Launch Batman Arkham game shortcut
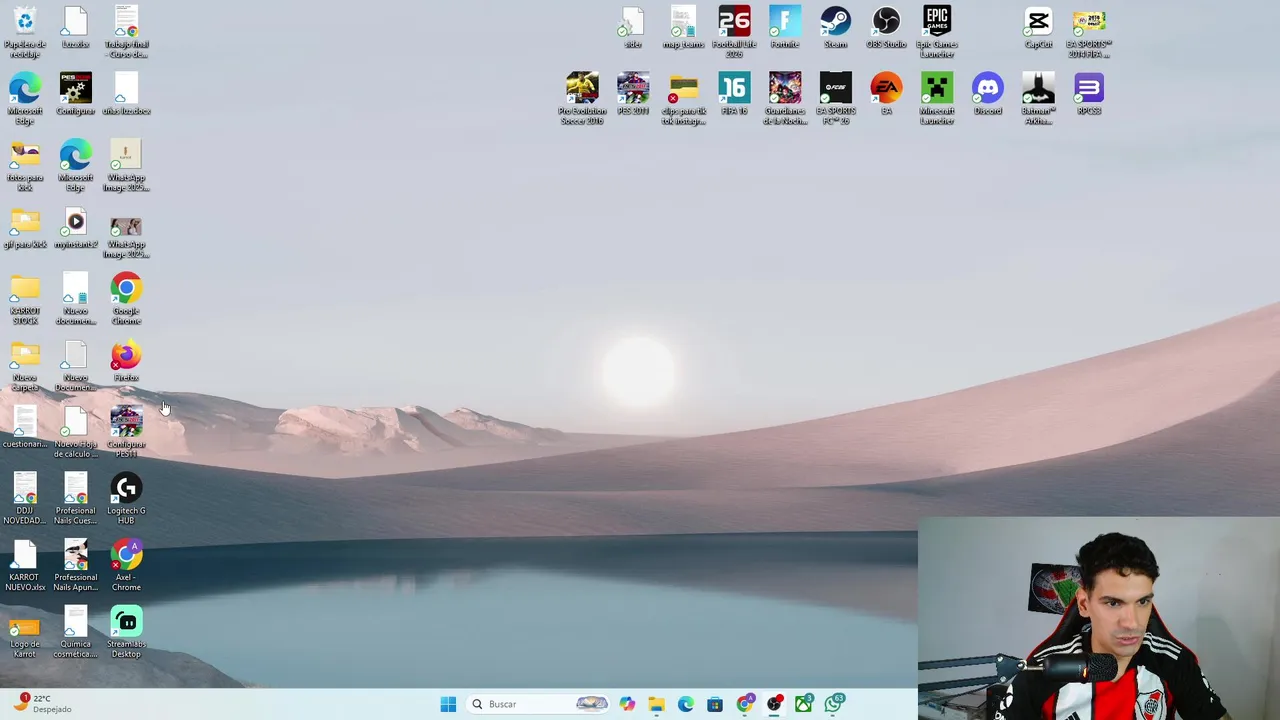 tap(1038, 98)
